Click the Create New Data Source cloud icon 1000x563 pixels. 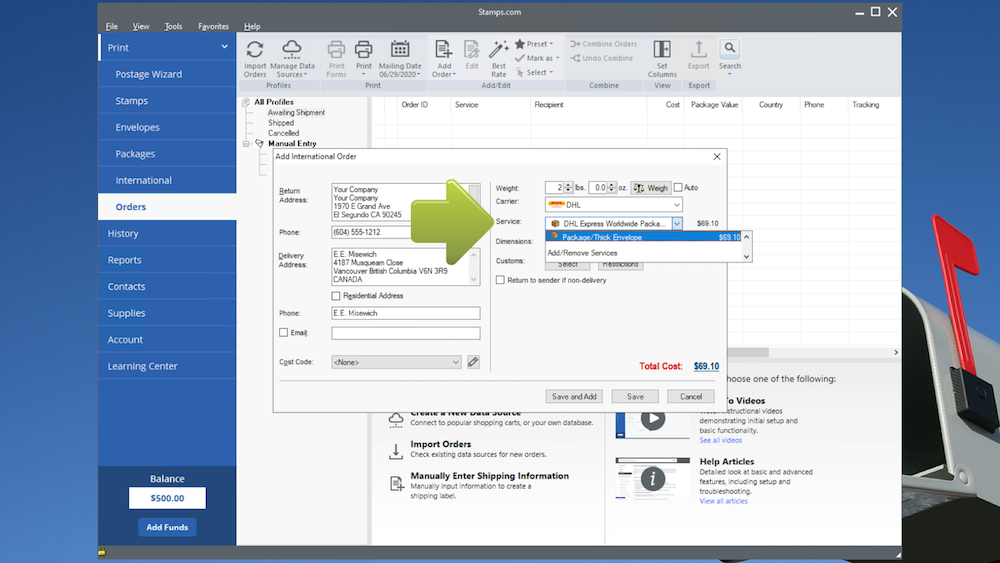[396, 420]
